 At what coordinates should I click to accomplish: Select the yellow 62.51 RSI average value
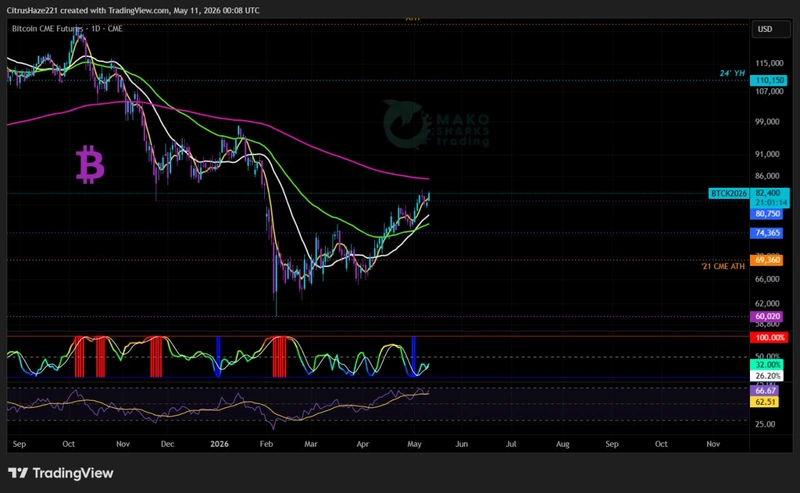click(764, 402)
